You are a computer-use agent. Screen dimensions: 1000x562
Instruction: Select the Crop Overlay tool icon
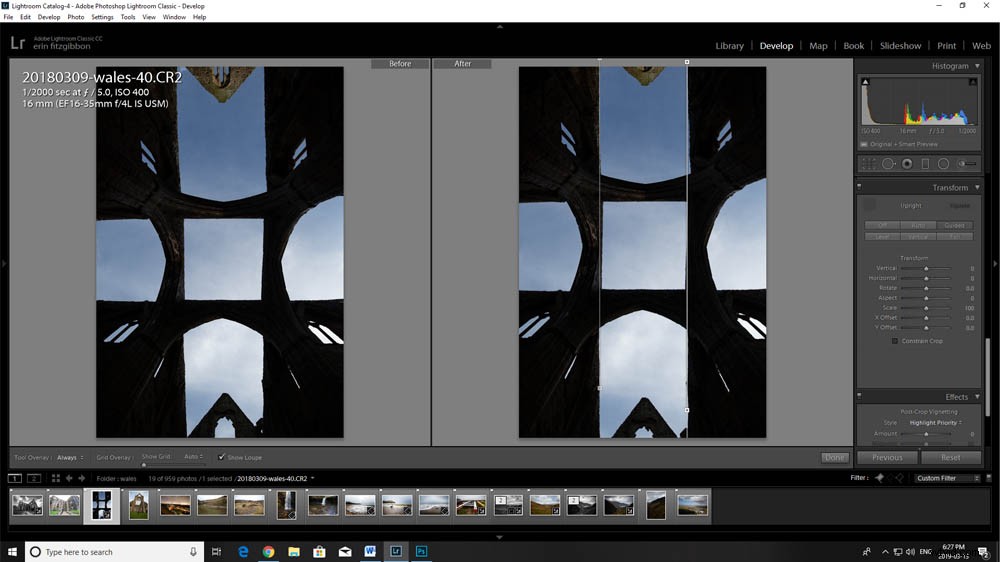point(869,164)
